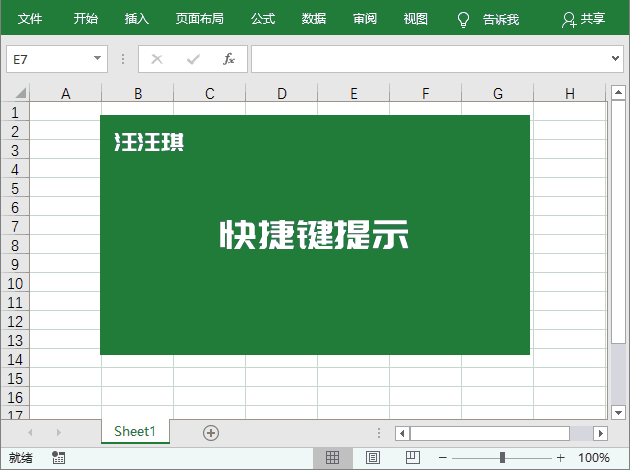Click the tab bar split dots handle
The image size is (630, 470).
379,433
